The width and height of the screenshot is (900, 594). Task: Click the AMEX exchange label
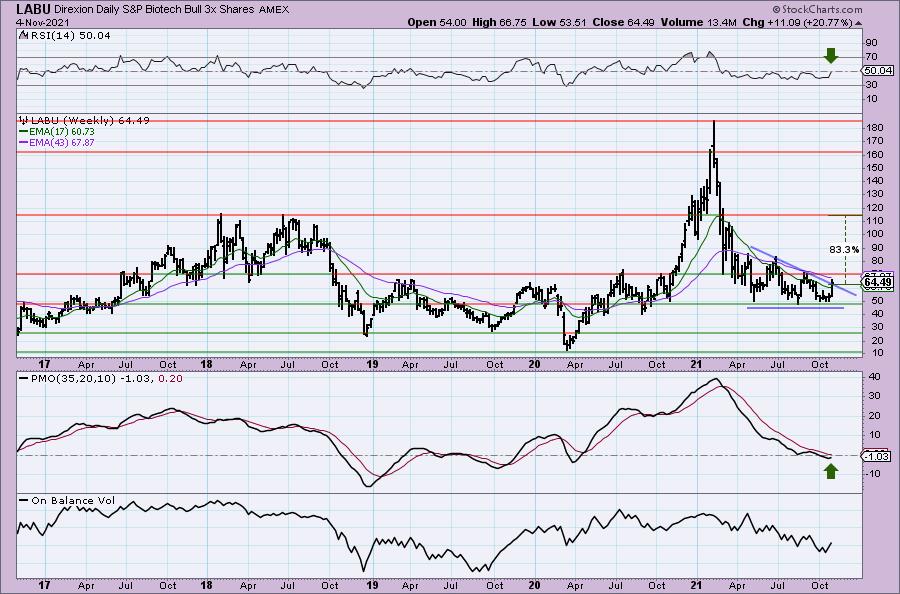(x=274, y=10)
